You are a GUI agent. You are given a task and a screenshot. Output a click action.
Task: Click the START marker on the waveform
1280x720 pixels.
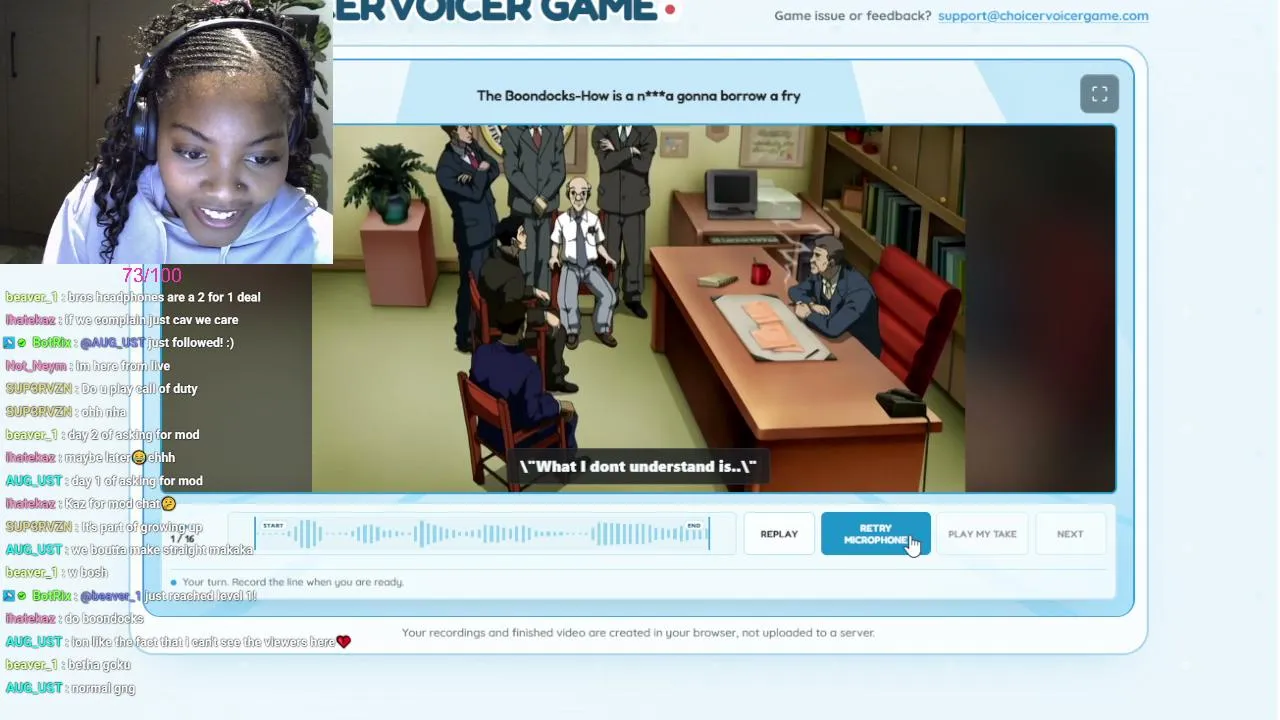[x=273, y=526]
